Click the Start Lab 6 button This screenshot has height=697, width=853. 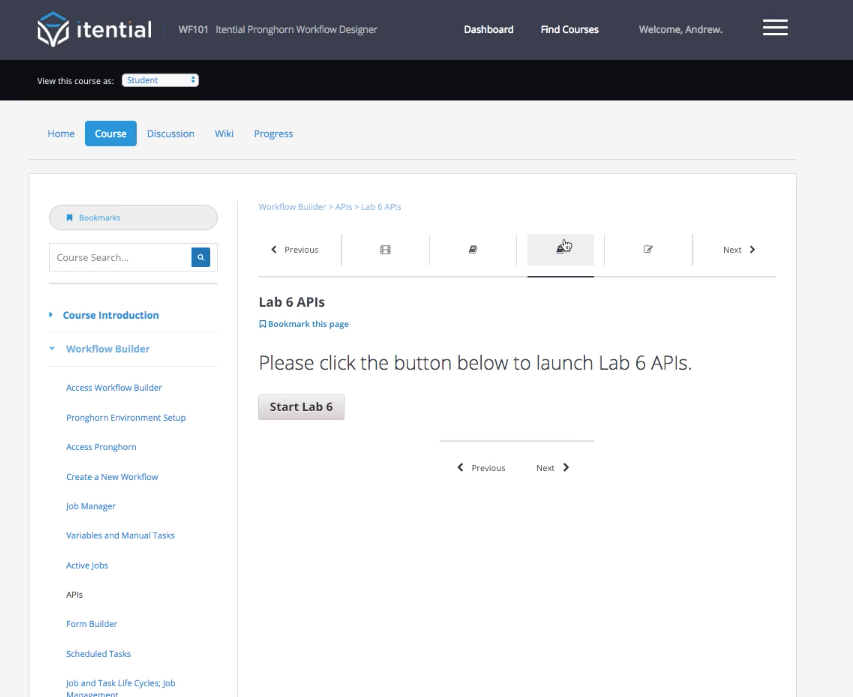301,407
